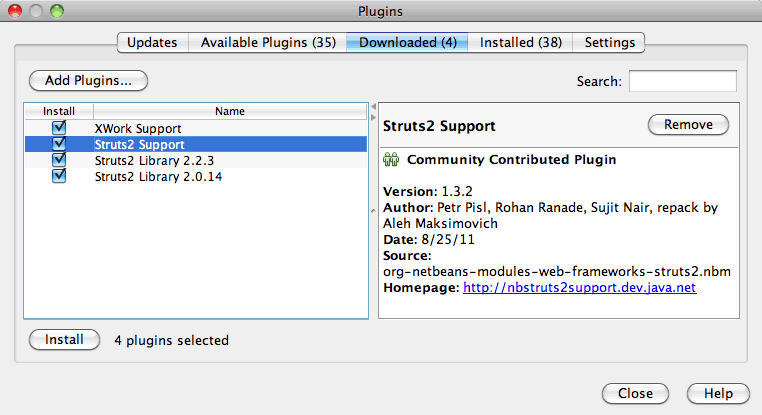Screen dimensions: 762x415
Task: Click the split pane divider handle
Action: (373, 210)
